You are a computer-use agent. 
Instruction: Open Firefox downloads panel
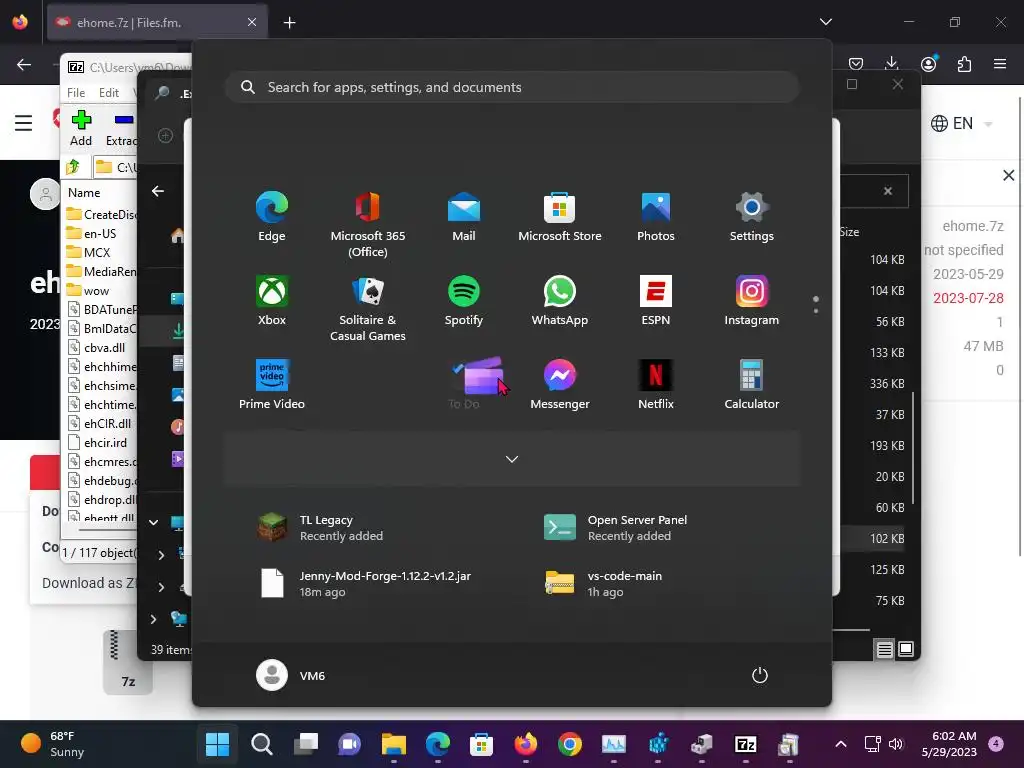coord(891,63)
